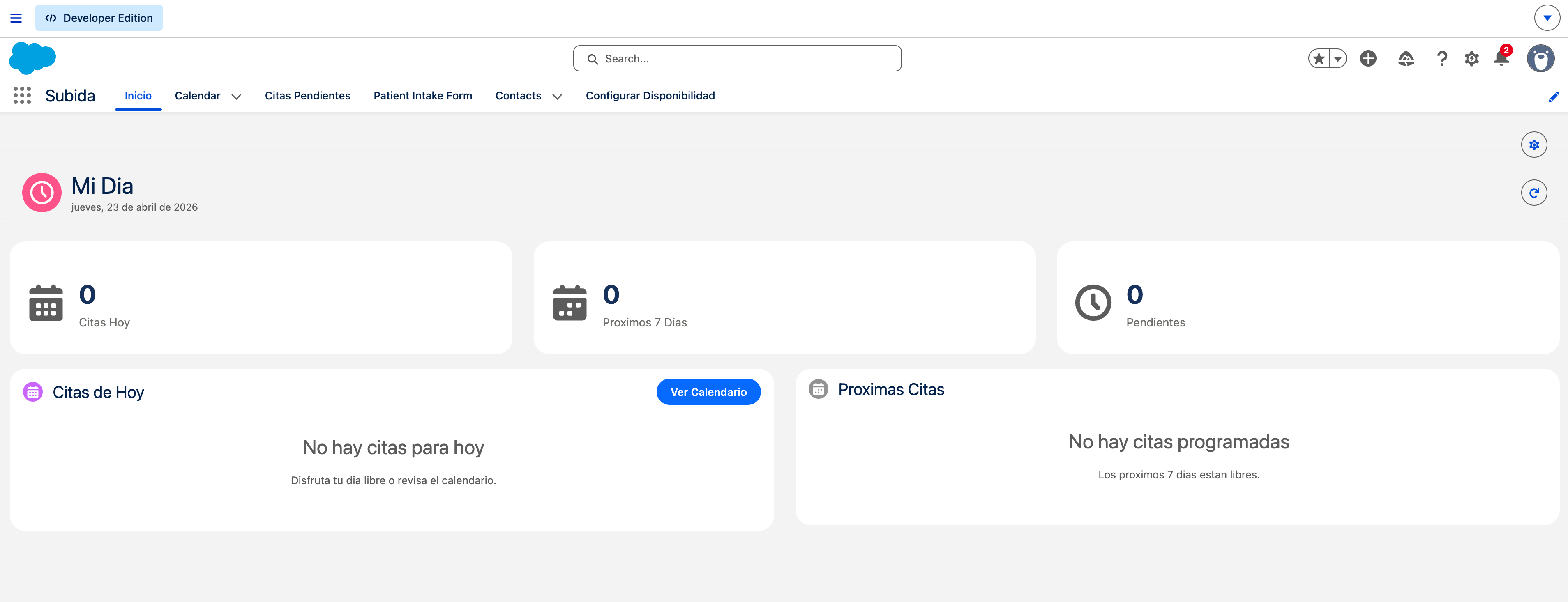The image size is (1568, 602).
Task: Click 'Los proximos 7 dias estan libres.' text
Action: (x=1178, y=474)
